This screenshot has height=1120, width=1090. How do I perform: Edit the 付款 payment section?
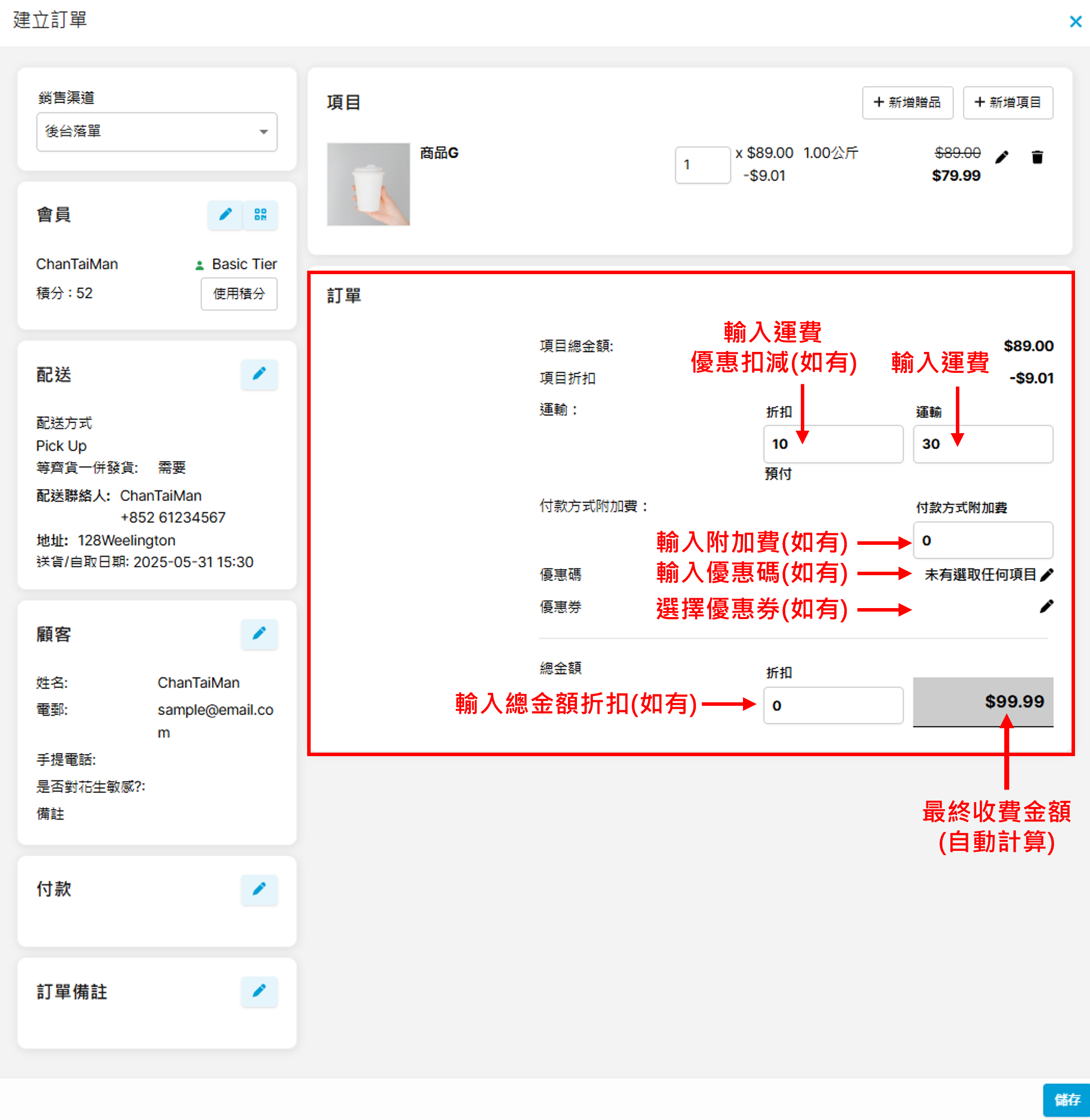259,890
